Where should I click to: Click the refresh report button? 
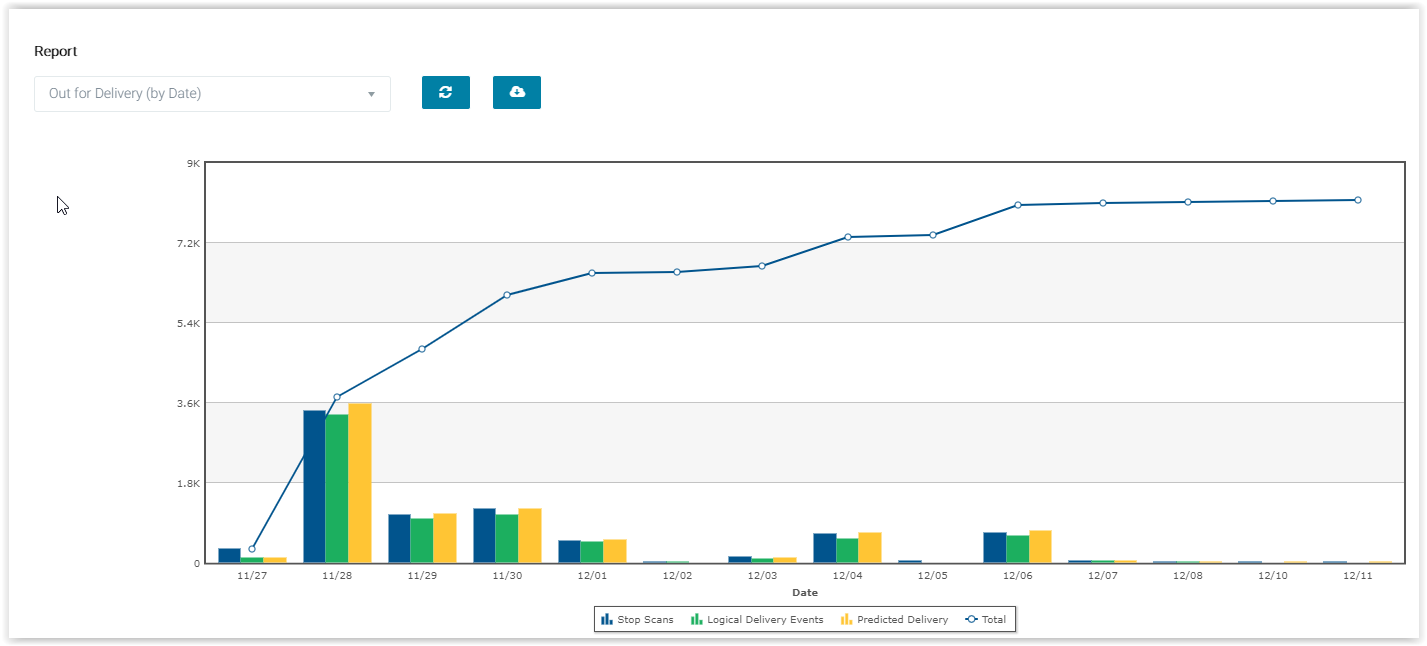coord(445,92)
